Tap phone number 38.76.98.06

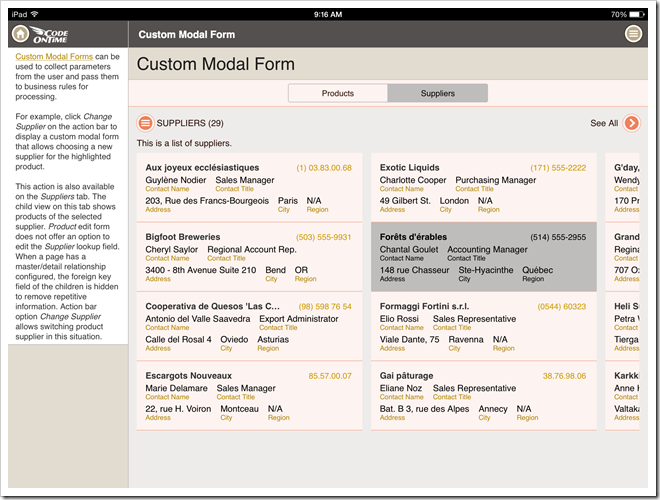point(564,376)
